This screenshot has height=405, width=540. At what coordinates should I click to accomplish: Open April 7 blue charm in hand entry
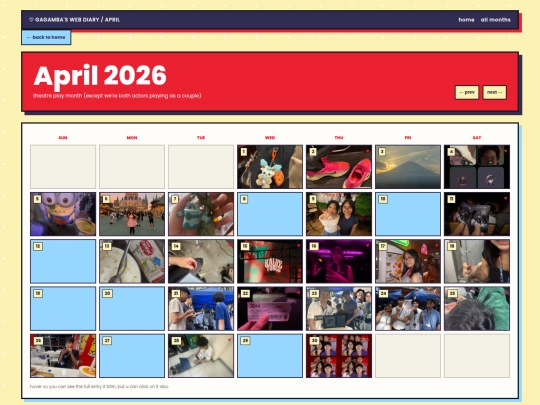pyautogui.click(x=201, y=214)
